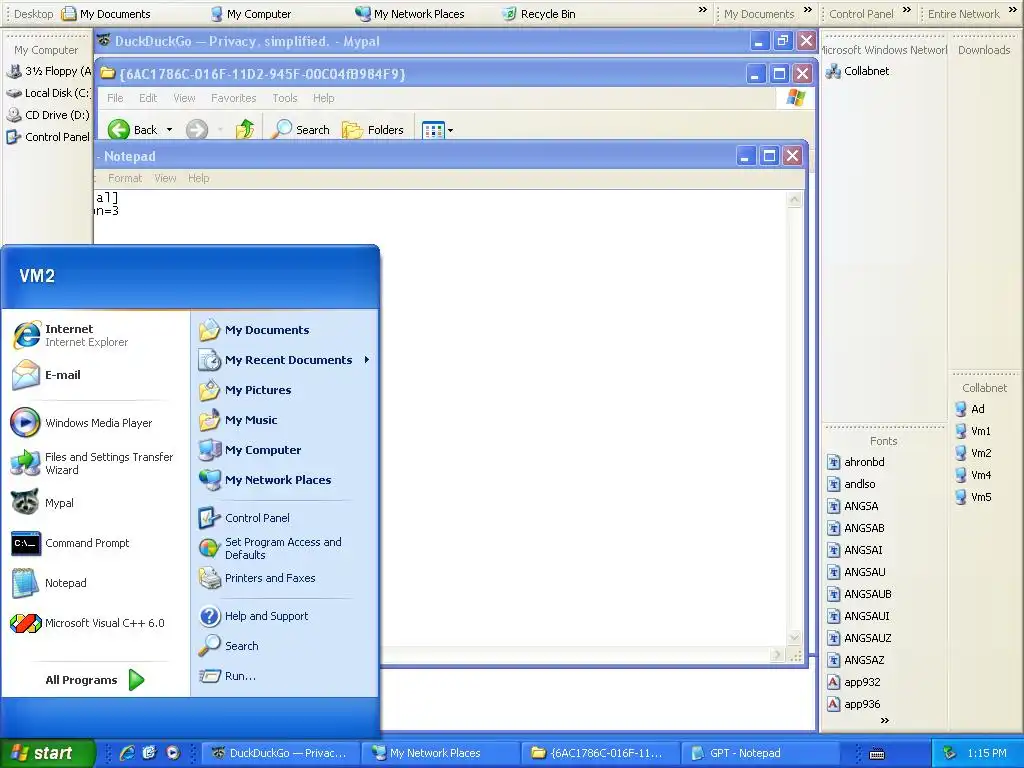Open File menu in Explorer window
Screen dimensions: 1024x768
click(x=115, y=98)
